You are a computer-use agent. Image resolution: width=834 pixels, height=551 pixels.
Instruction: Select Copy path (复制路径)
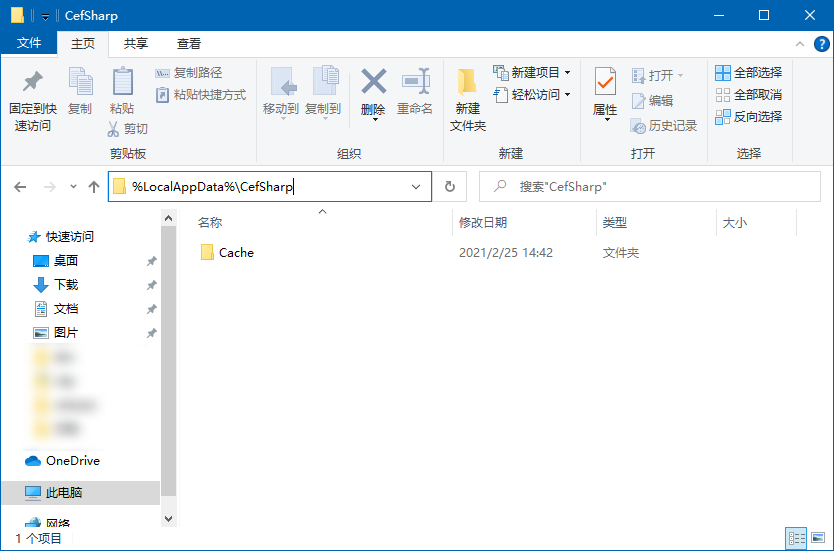coord(189,73)
